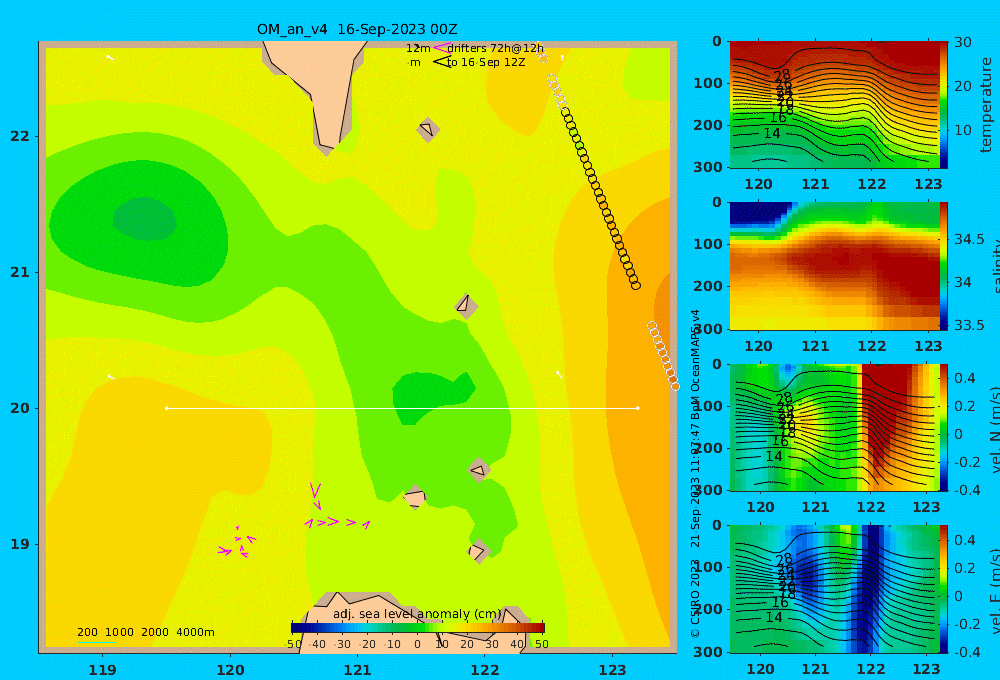Click latitude label '22' on main map
1000x680 pixels.
pyautogui.click(x=20, y=136)
